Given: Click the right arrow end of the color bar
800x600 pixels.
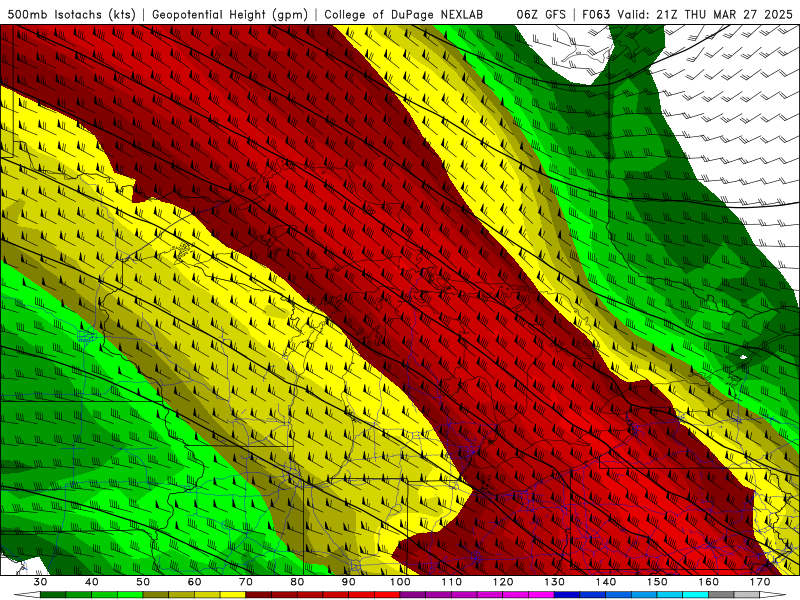Looking at the screenshot, I should (x=773, y=595).
